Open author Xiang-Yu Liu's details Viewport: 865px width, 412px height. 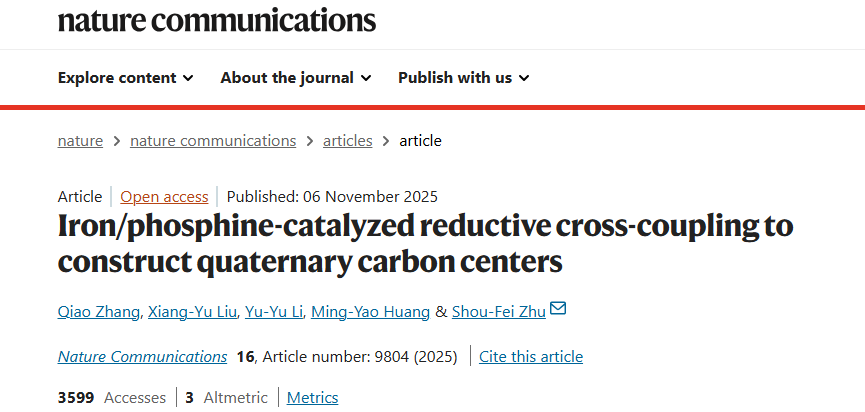[192, 312]
